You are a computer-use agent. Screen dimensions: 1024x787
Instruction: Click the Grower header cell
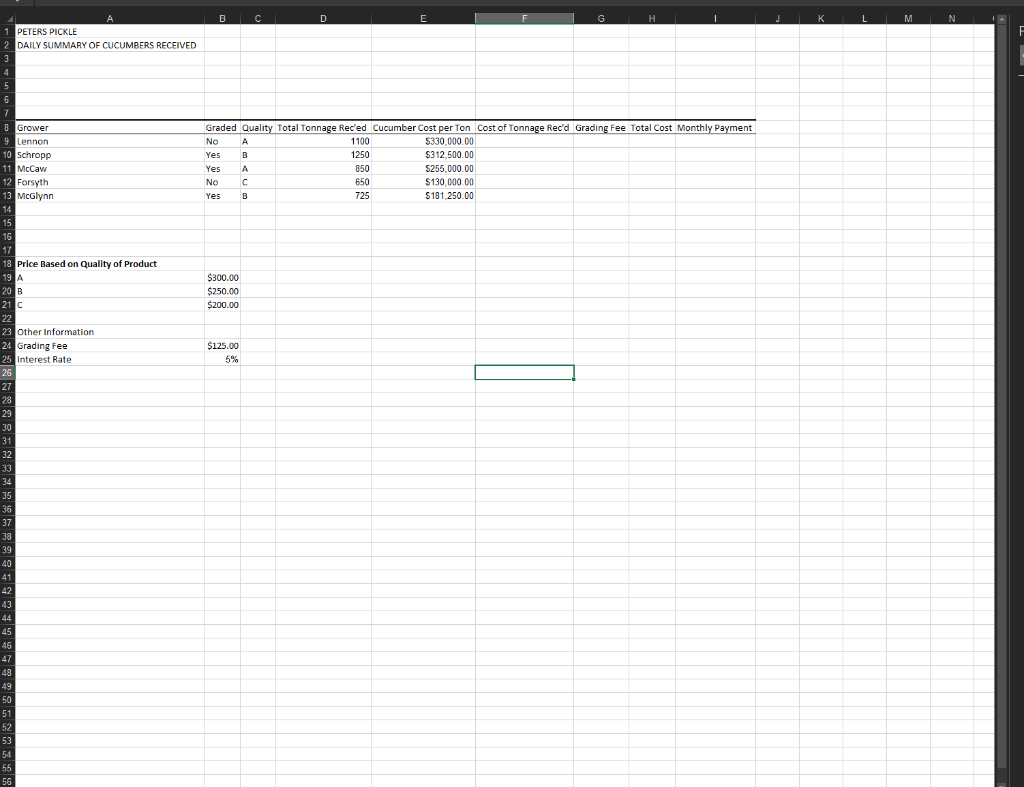pyautogui.click(x=110, y=127)
